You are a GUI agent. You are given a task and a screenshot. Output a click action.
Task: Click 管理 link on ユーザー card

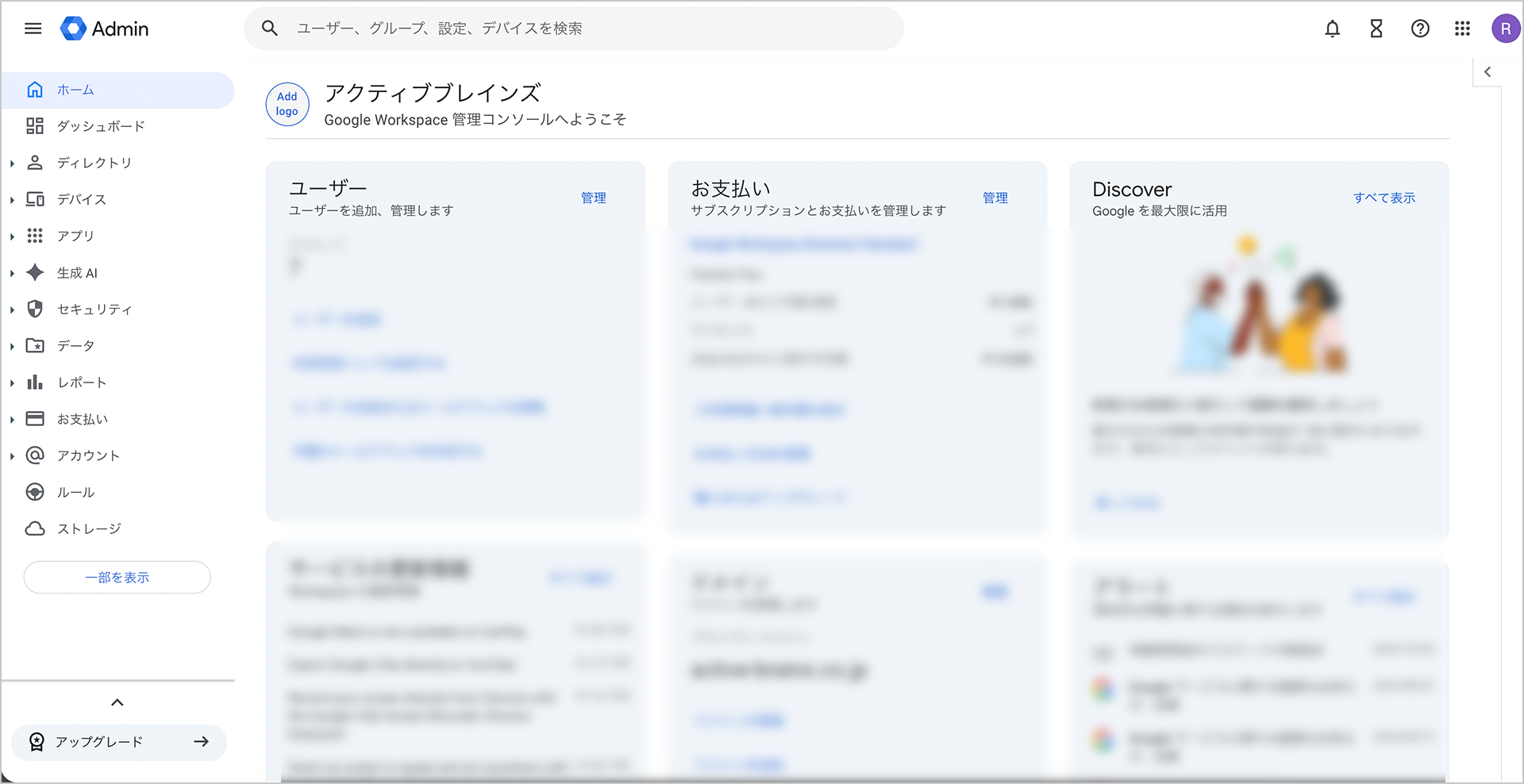(x=593, y=198)
